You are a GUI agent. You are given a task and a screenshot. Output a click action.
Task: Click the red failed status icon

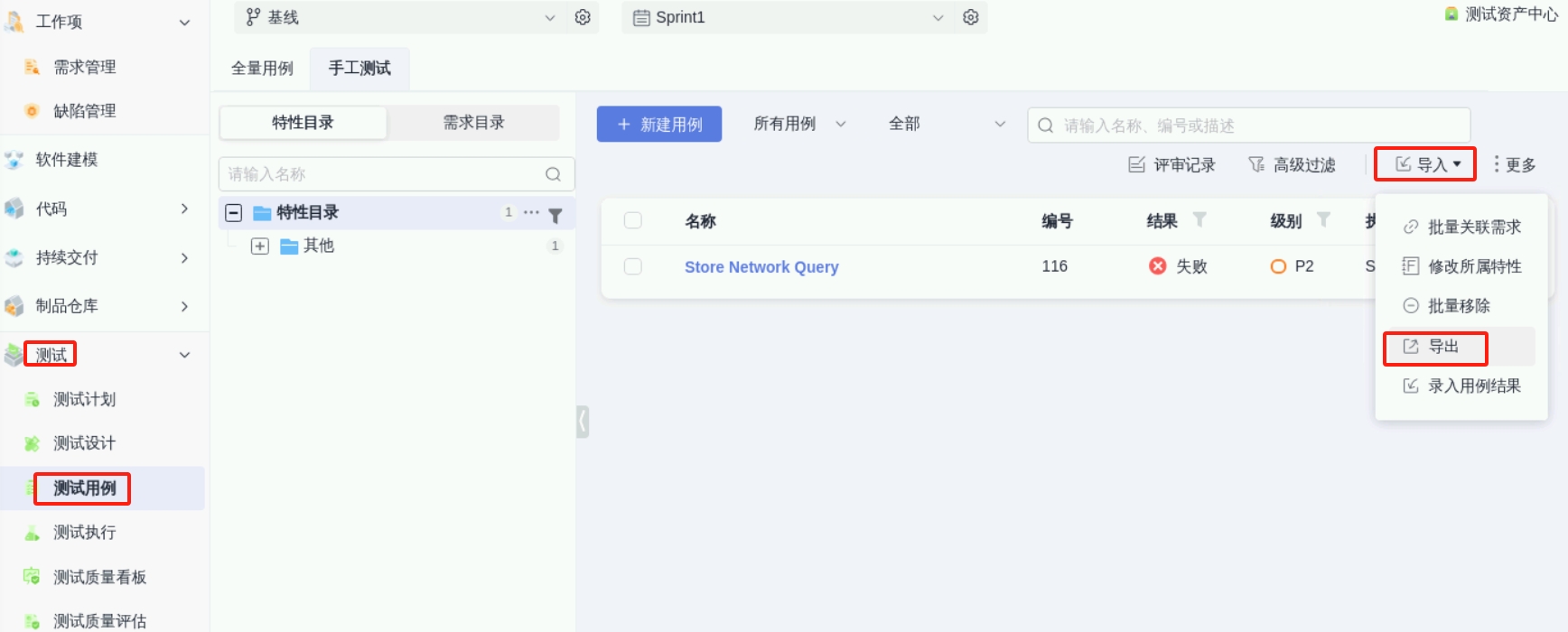click(1157, 265)
